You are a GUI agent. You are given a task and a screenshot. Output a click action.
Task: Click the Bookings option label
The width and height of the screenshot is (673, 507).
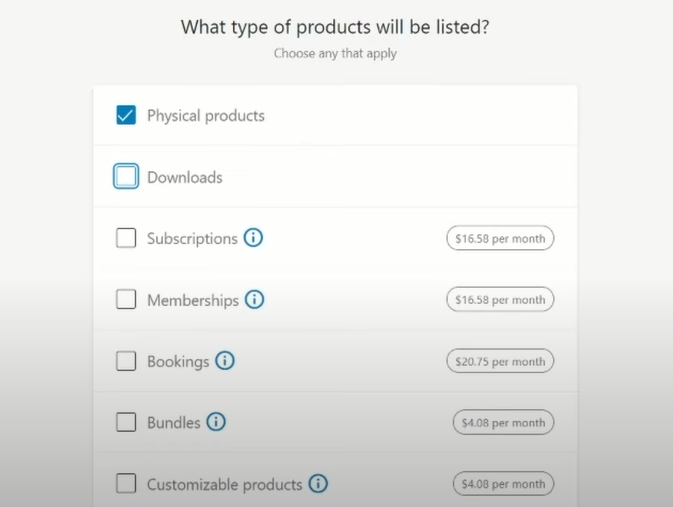click(178, 362)
